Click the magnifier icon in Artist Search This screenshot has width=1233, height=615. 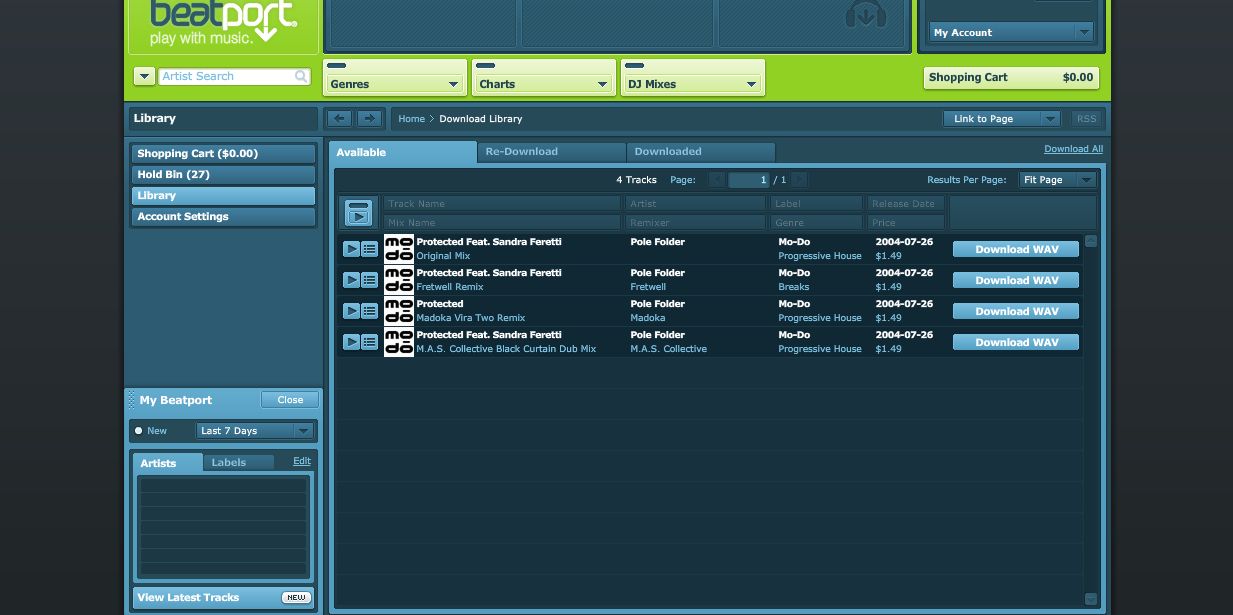pos(301,76)
